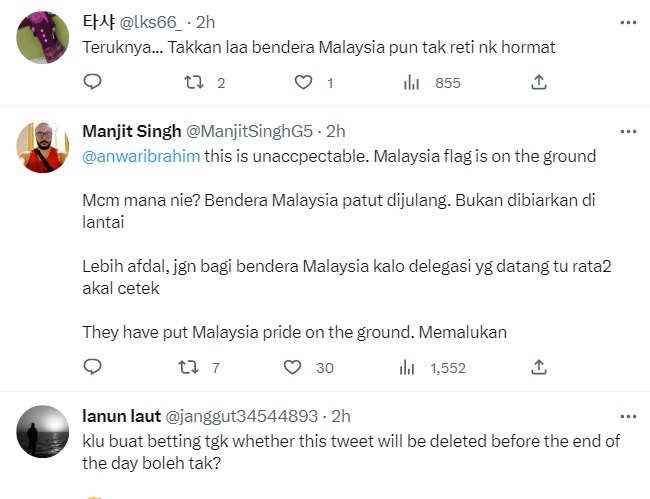Click the lanun laut display name

(x=117, y=416)
